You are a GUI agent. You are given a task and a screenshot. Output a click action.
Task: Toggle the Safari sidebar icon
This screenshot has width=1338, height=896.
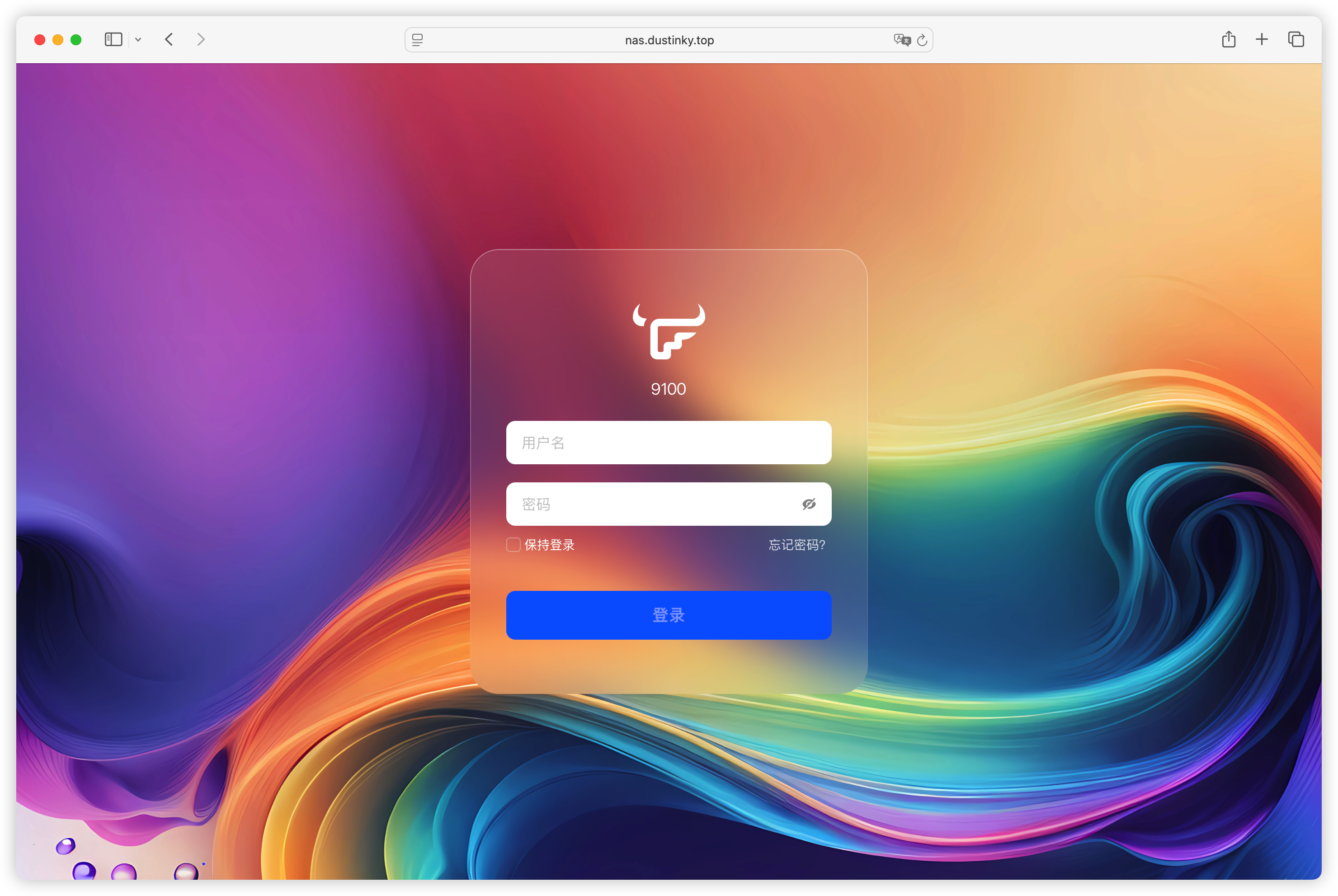point(114,39)
